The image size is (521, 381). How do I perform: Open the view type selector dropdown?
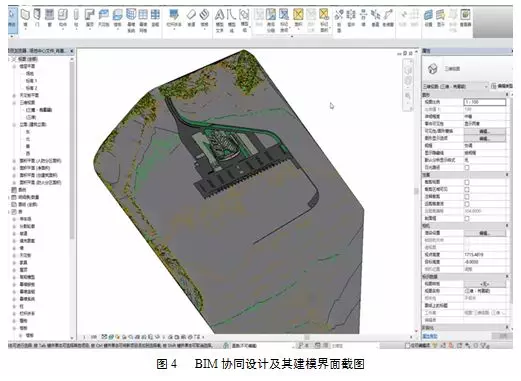pos(455,86)
